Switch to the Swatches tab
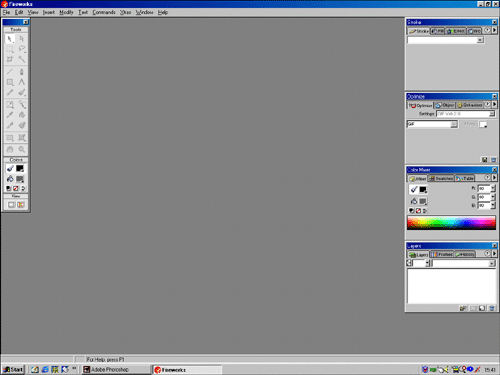This screenshot has height=375, width=500. (x=441, y=179)
